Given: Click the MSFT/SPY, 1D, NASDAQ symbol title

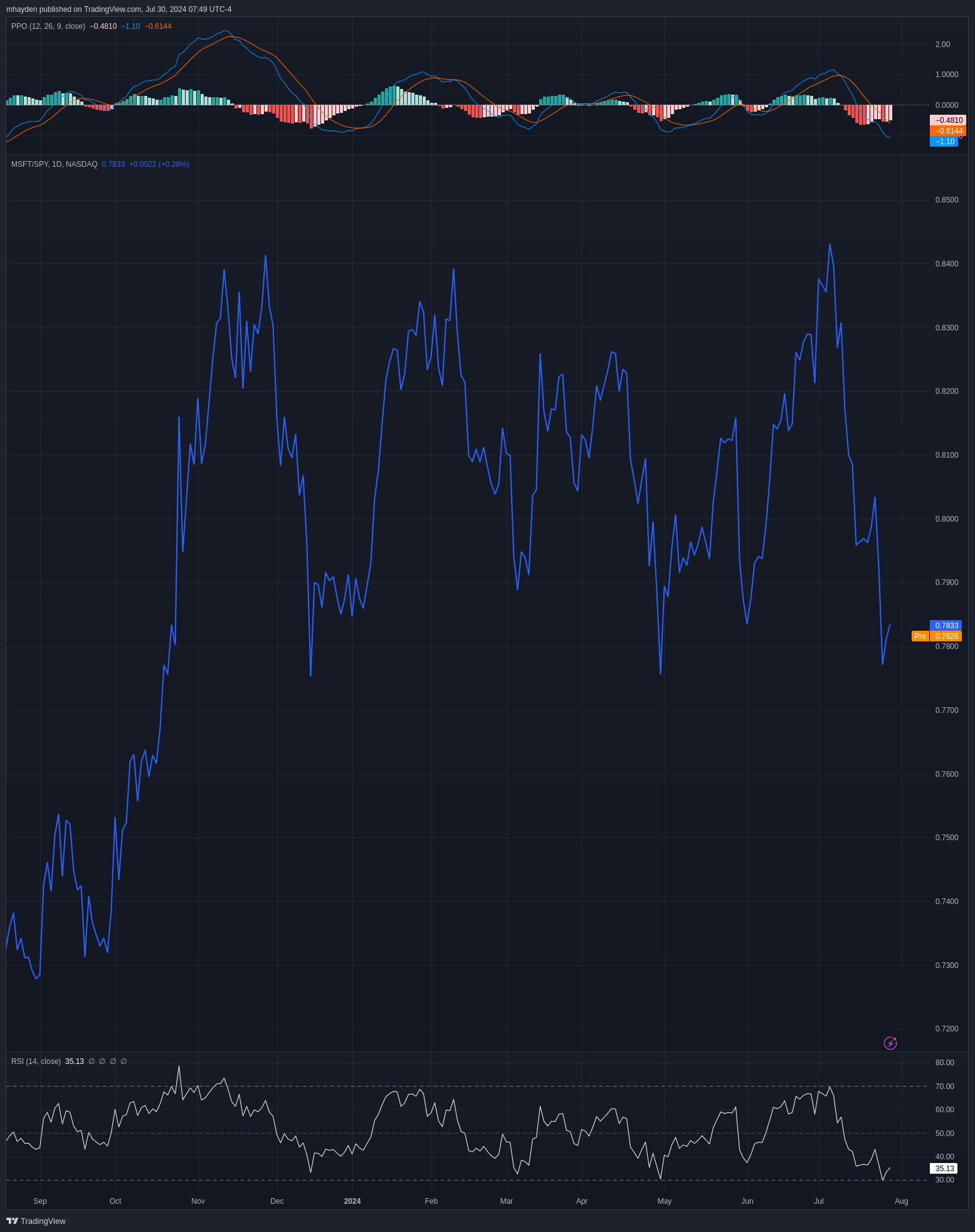Looking at the screenshot, I should coord(55,164).
